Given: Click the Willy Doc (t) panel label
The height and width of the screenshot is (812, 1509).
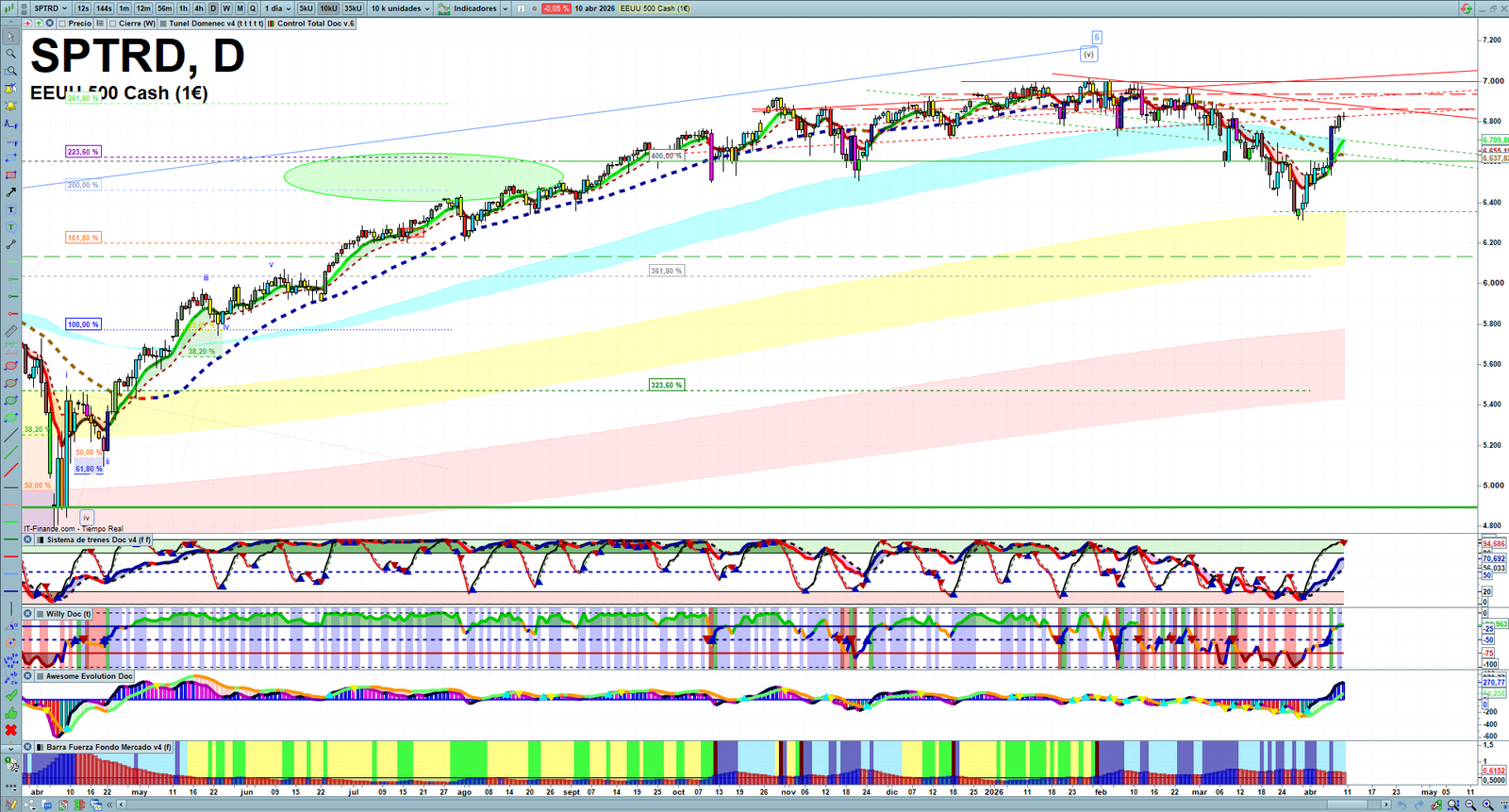Looking at the screenshot, I should [x=69, y=614].
